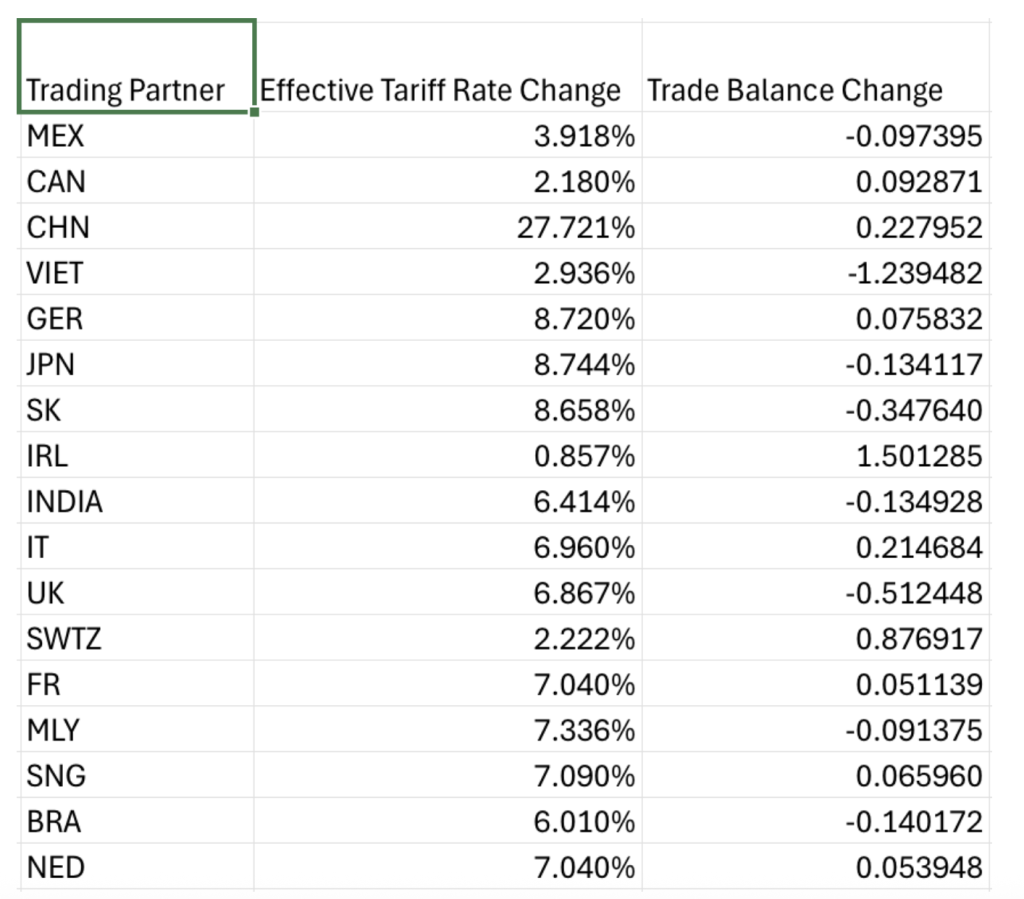This screenshot has width=1024, height=899.
Task: Select the SNG trading partner cell
Action: [137, 776]
